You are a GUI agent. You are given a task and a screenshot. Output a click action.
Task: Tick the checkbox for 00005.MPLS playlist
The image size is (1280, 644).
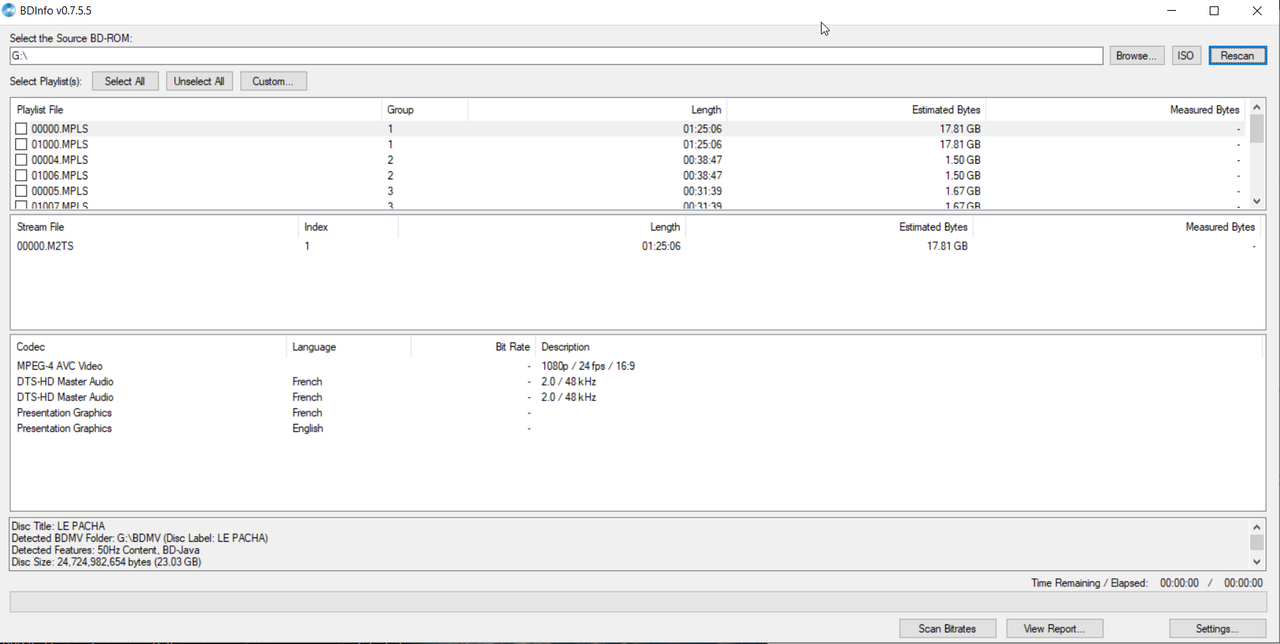(x=21, y=191)
